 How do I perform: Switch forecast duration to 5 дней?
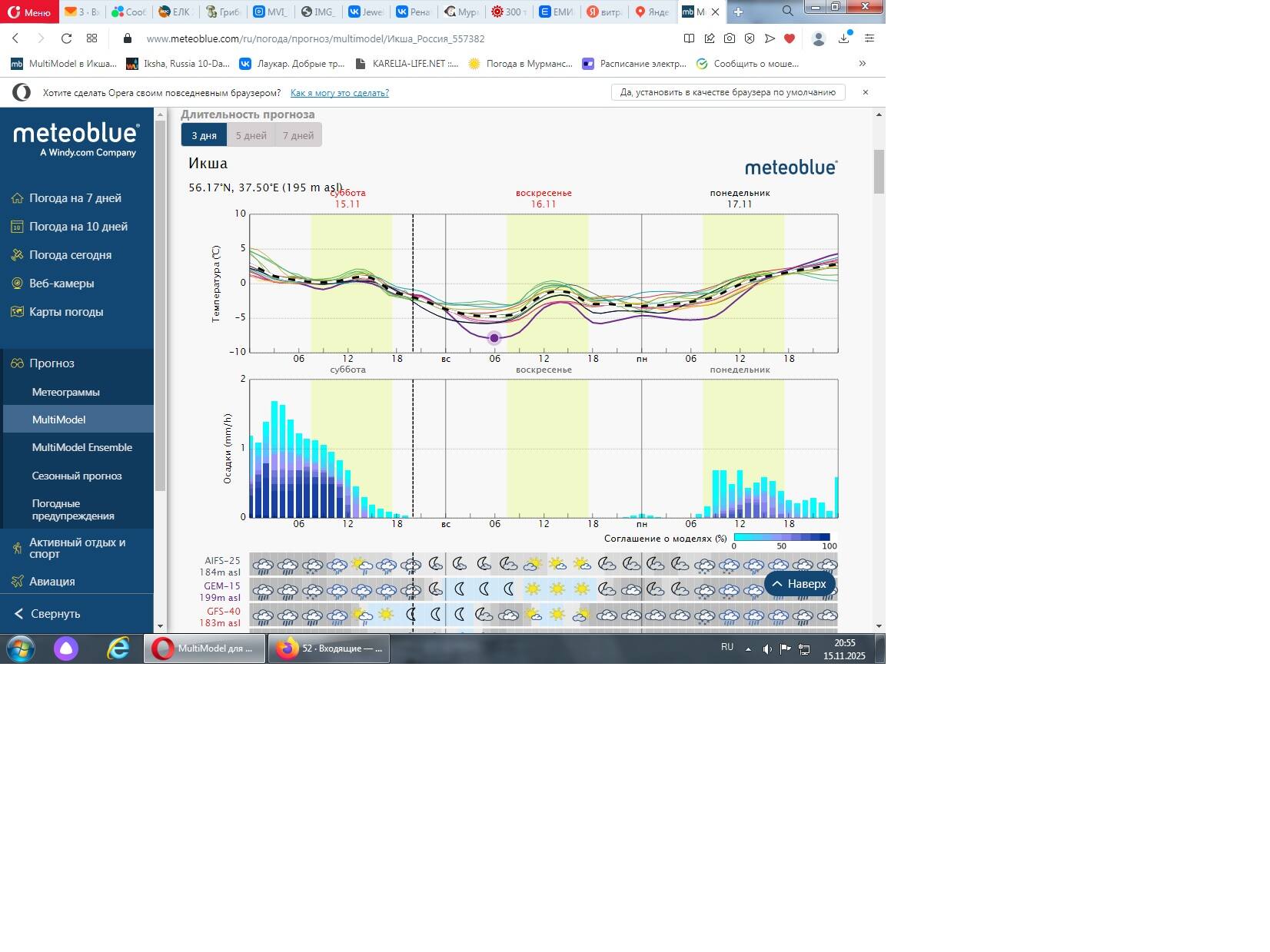tap(251, 135)
